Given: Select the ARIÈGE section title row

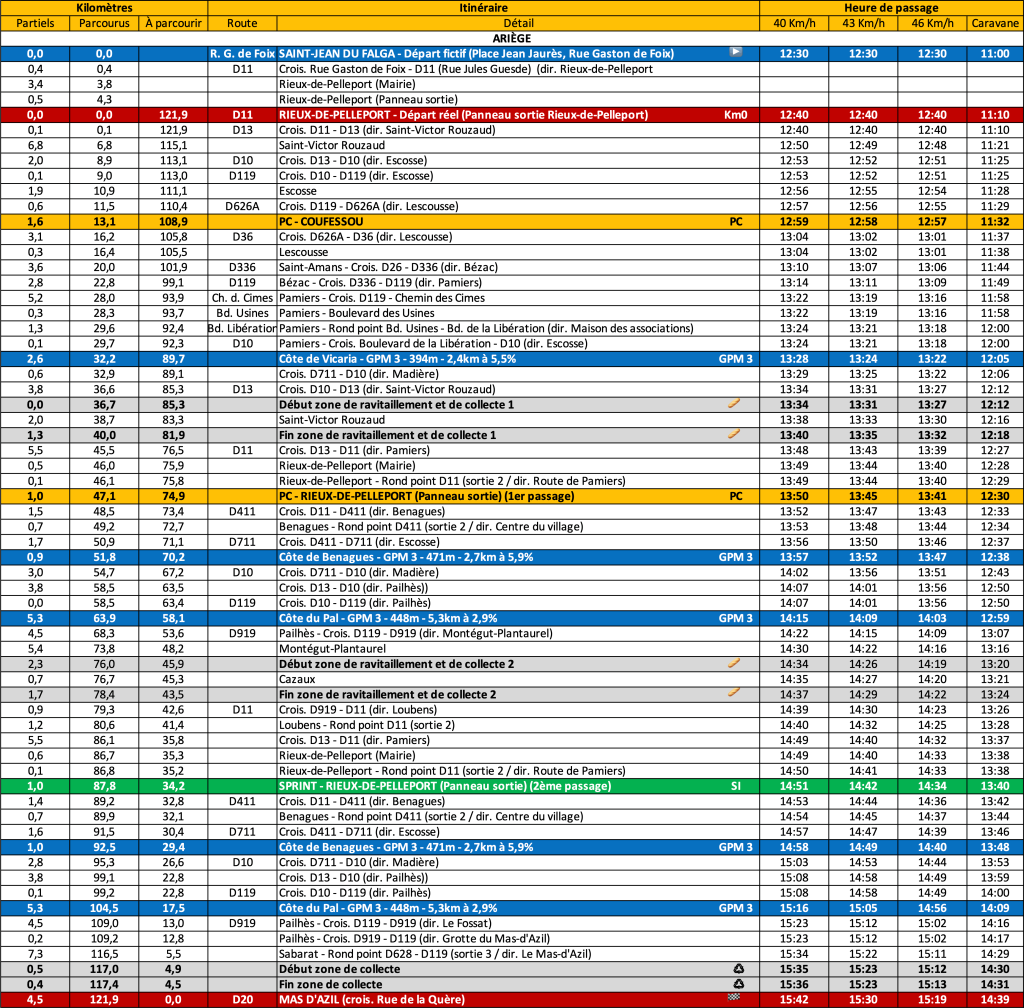Looking at the screenshot, I should click(511, 38).
